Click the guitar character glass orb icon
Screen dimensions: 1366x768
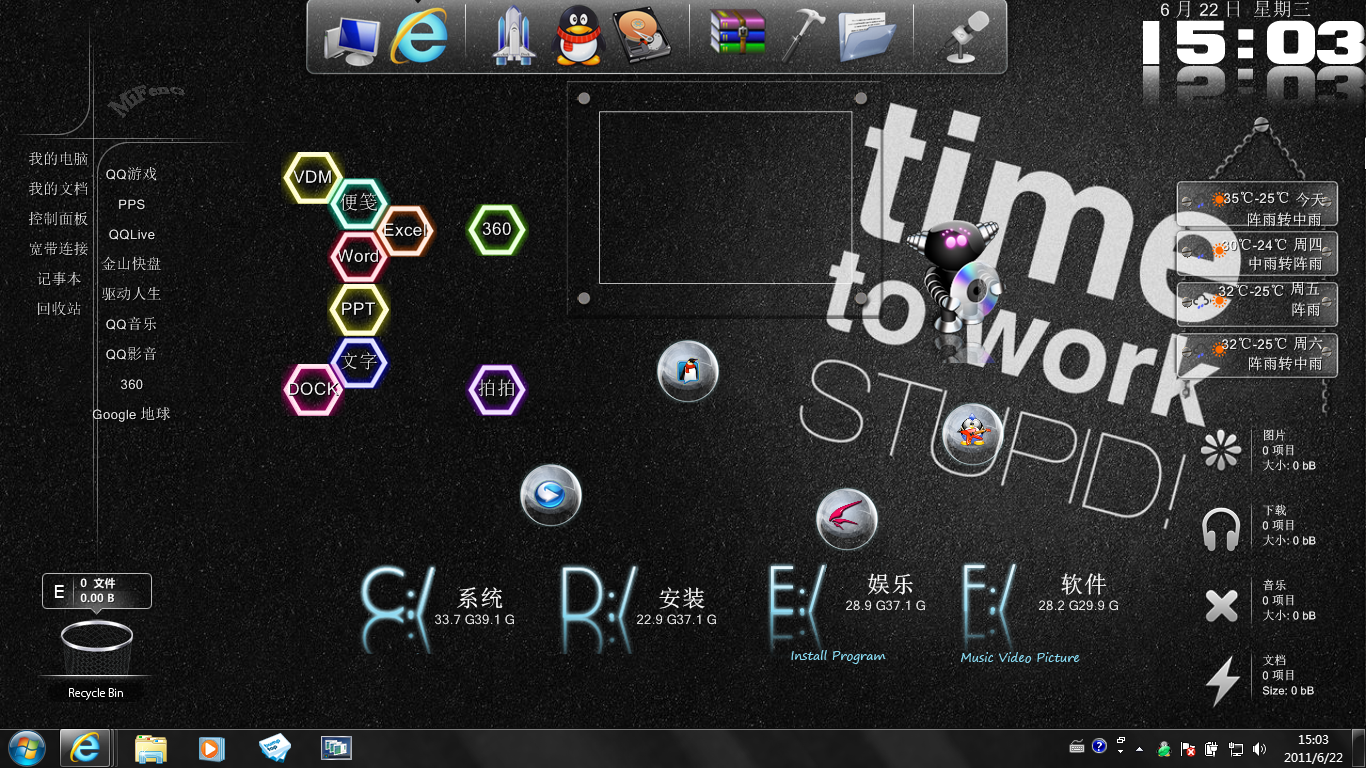pyautogui.click(x=972, y=434)
